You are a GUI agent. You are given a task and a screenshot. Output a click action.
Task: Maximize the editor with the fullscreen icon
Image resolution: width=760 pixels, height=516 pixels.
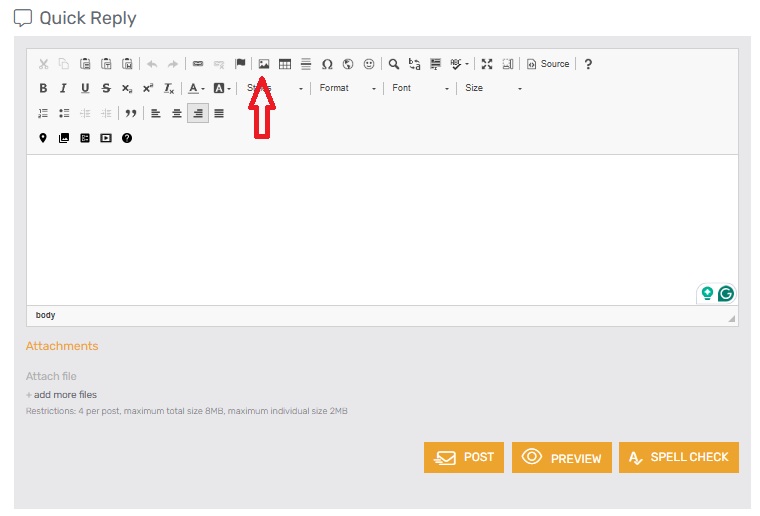point(487,64)
